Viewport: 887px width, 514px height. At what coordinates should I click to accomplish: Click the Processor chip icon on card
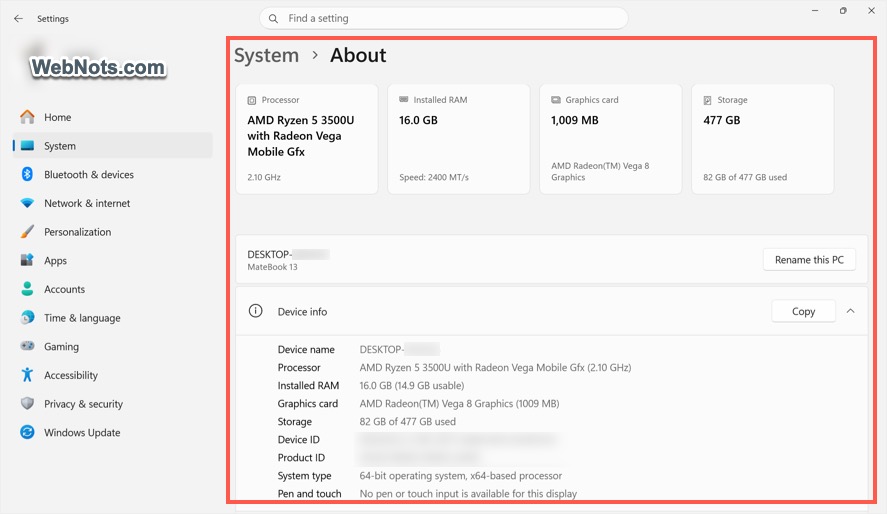(x=252, y=100)
